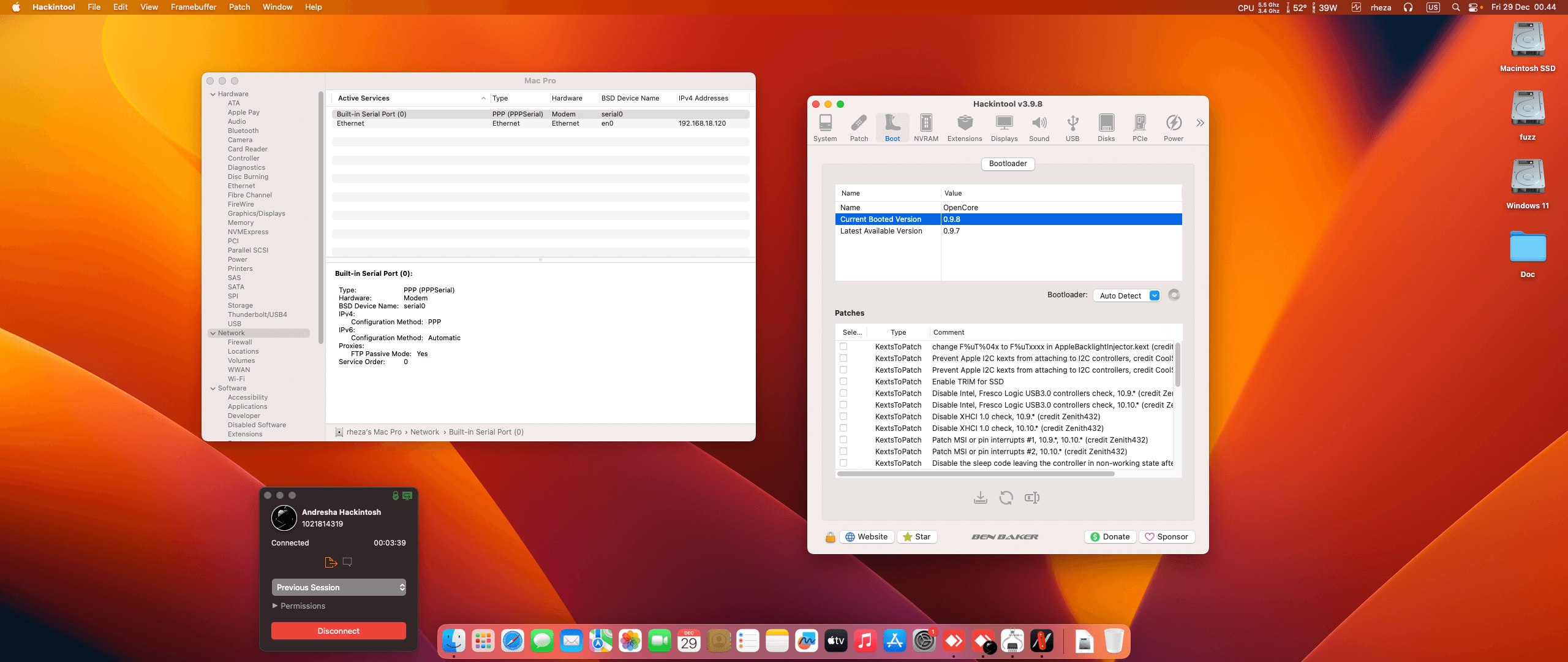Image resolution: width=1568 pixels, height=662 pixels.
Task: Open the Previous Session dropdown
Action: 339,587
